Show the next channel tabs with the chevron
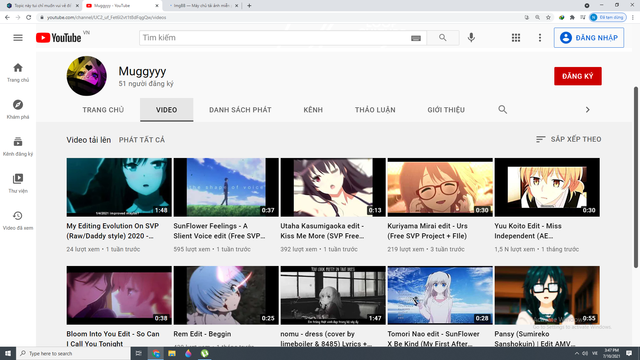 587,109
